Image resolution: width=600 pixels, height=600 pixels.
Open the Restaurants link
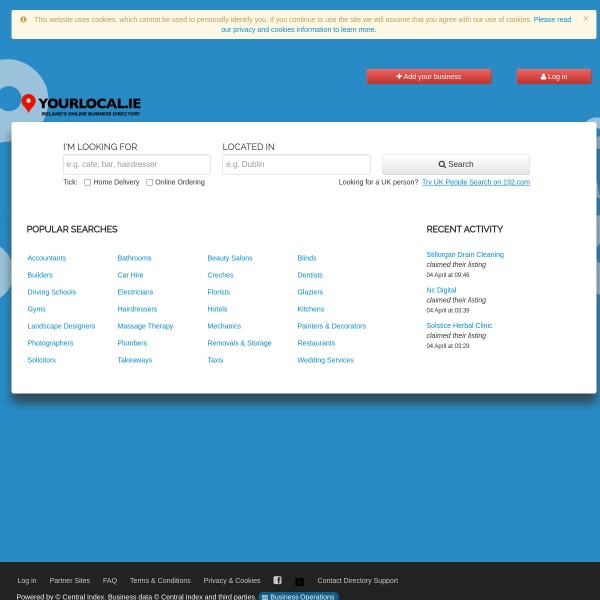pos(316,343)
